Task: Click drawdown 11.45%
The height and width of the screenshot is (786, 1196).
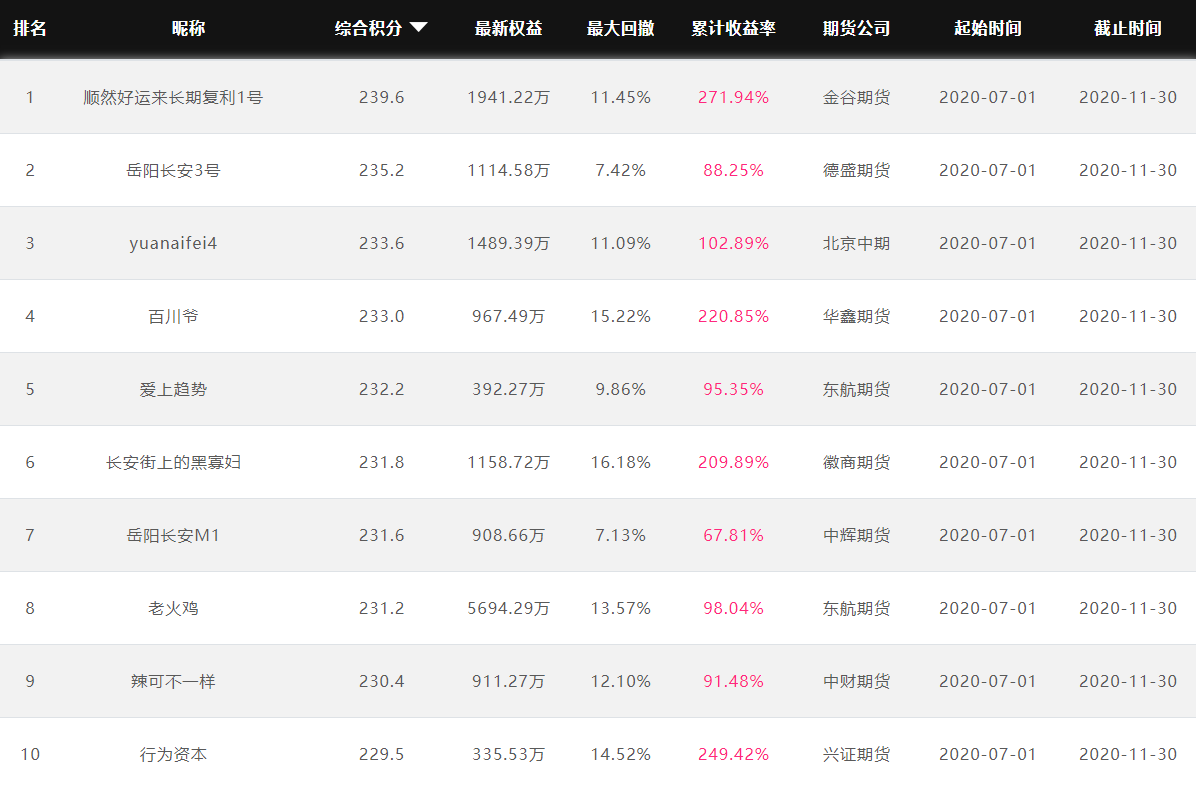Action: point(620,98)
